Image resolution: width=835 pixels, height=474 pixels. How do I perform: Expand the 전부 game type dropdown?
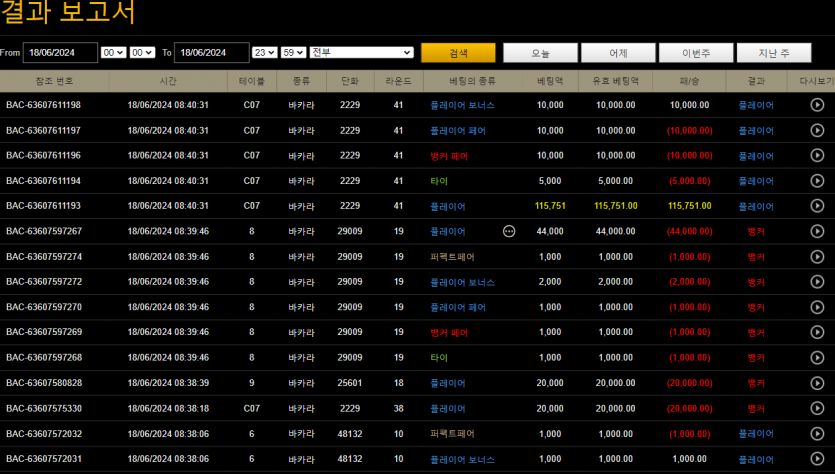coord(362,52)
